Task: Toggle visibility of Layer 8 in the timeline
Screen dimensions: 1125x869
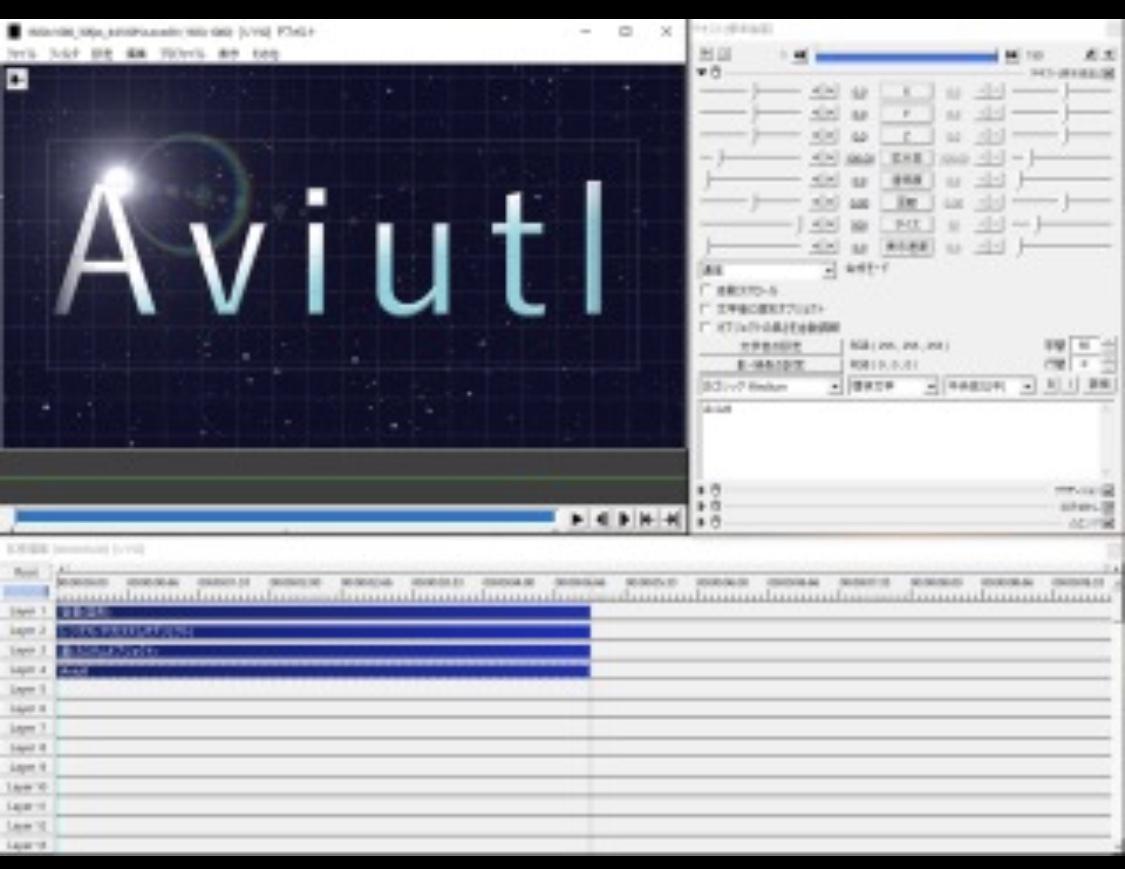Action: coord(27,748)
